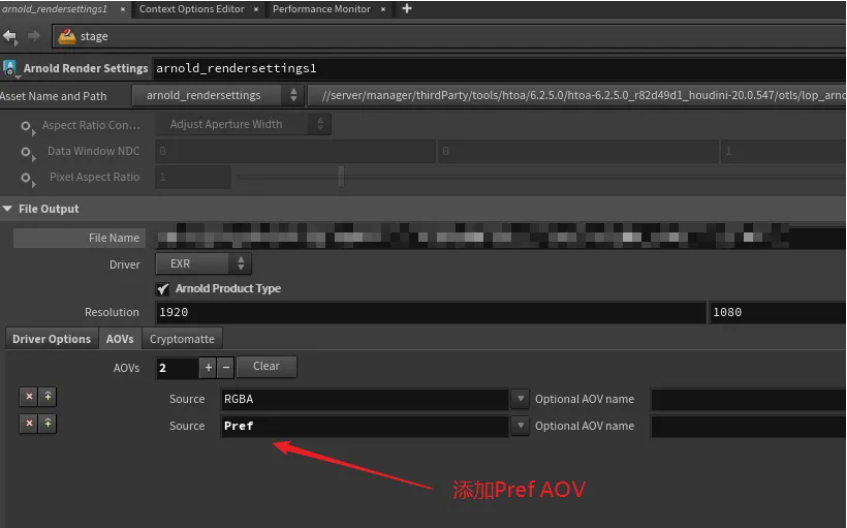
Task: Increase AOVs count with plus button
Action: click(x=208, y=367)
